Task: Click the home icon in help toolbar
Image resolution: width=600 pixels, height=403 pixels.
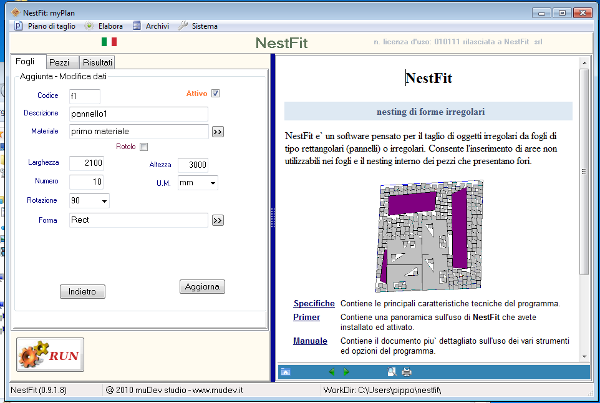Action: pos(285,372)
